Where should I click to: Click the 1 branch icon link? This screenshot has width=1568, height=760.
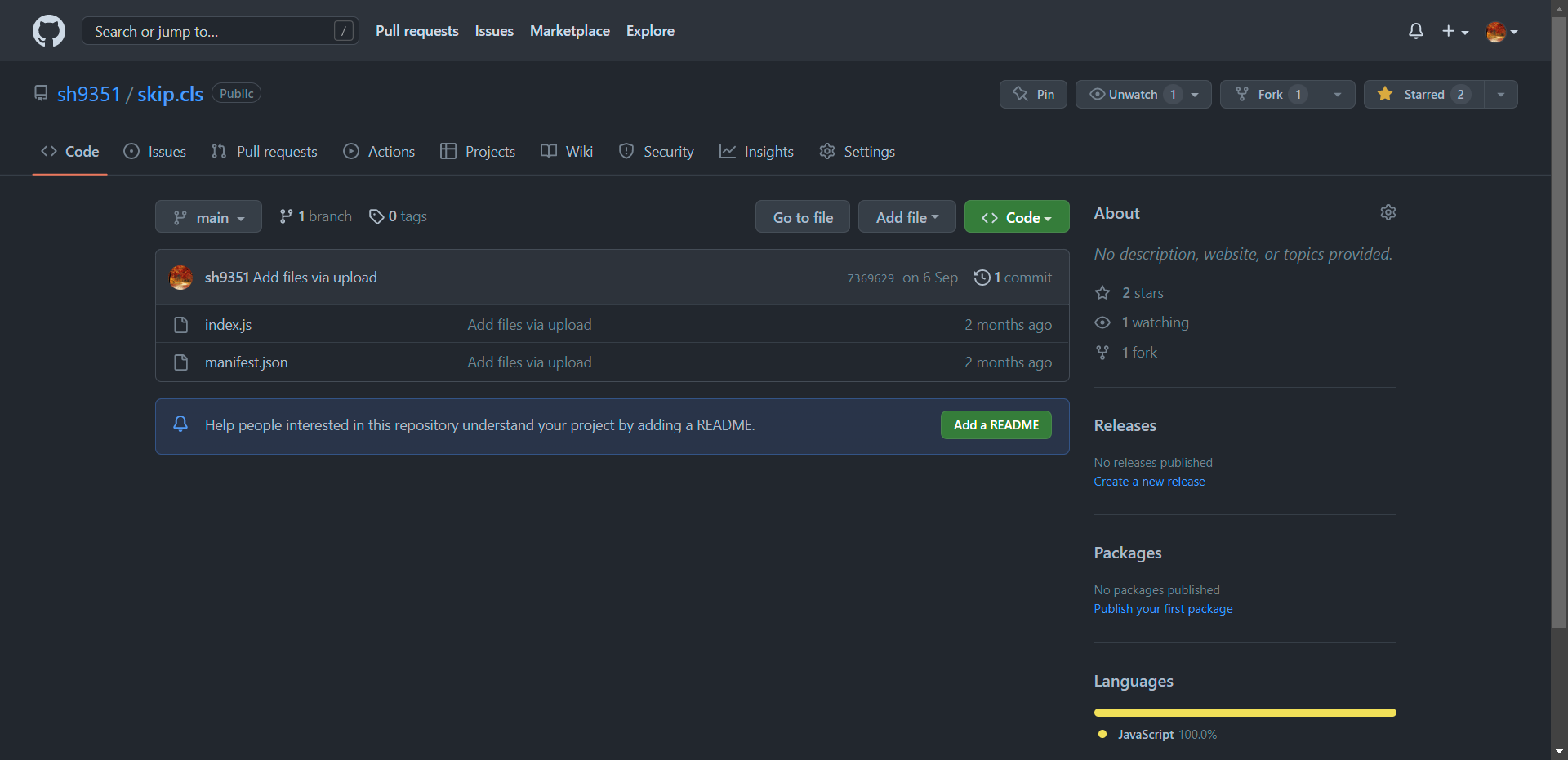tap(286, 216)
